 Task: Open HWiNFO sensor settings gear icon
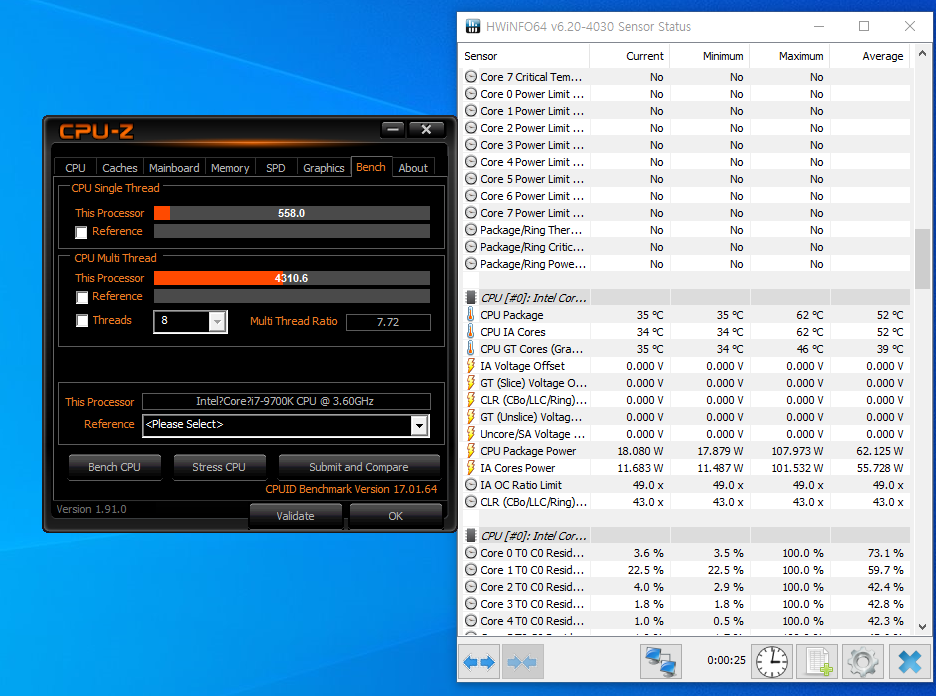(x=863, y=661)
